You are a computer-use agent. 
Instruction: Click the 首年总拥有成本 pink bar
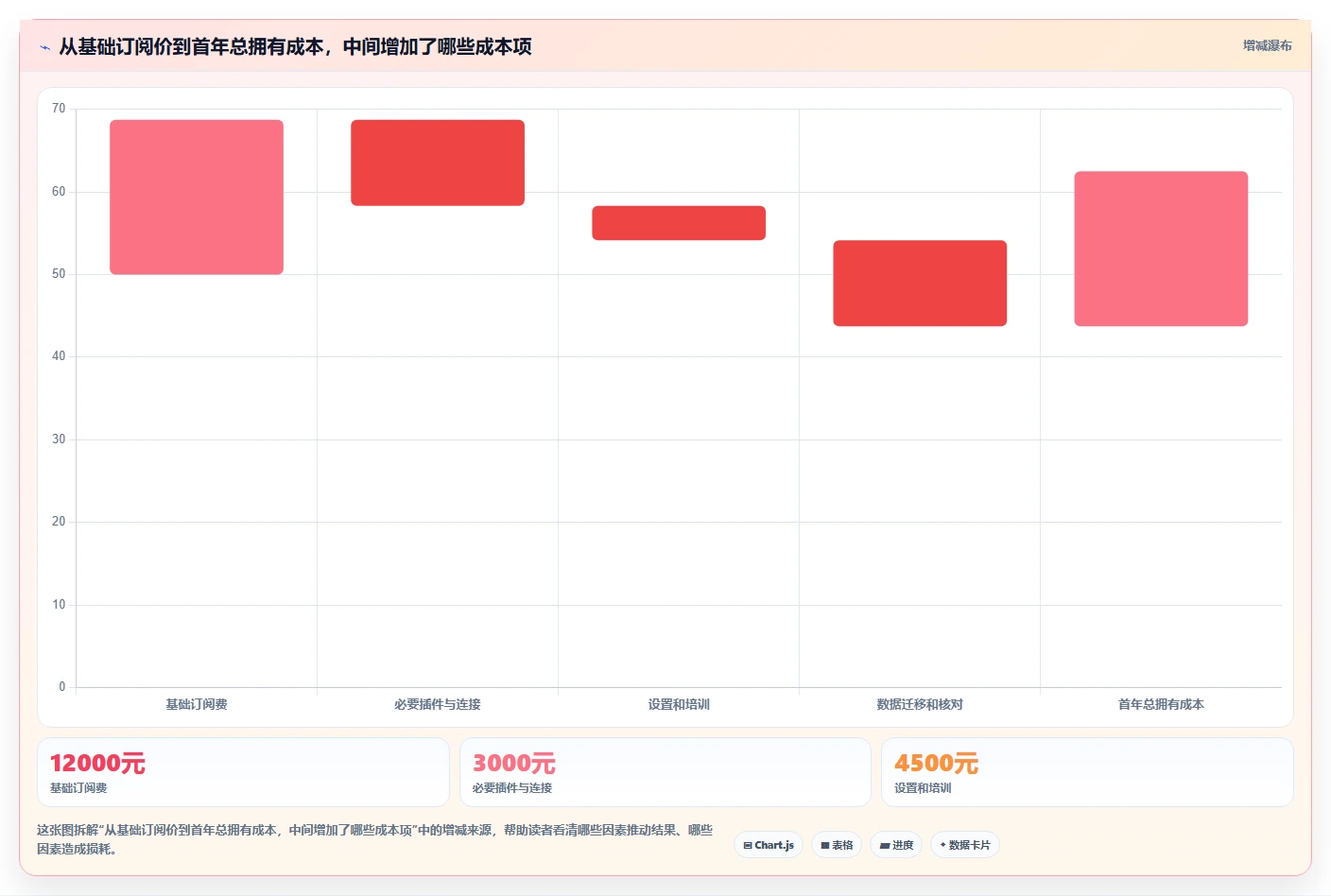(1161, 249)
